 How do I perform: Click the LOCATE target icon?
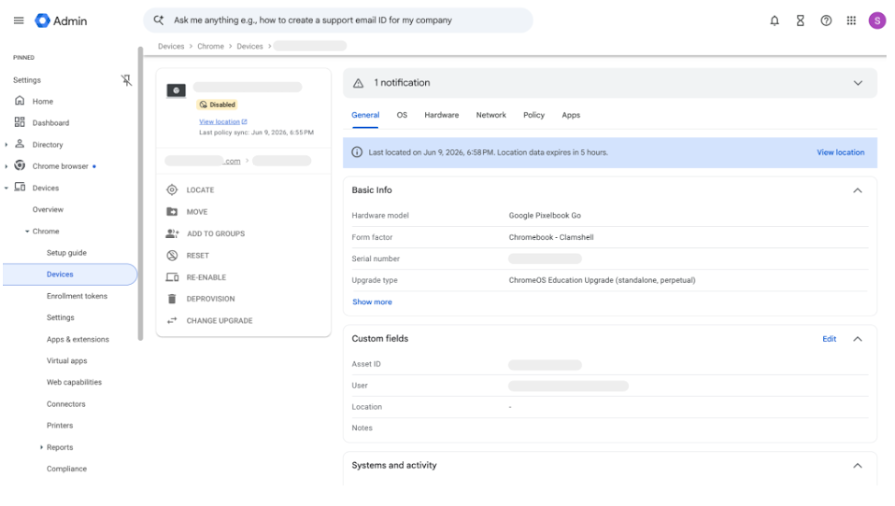click(172, 190)
